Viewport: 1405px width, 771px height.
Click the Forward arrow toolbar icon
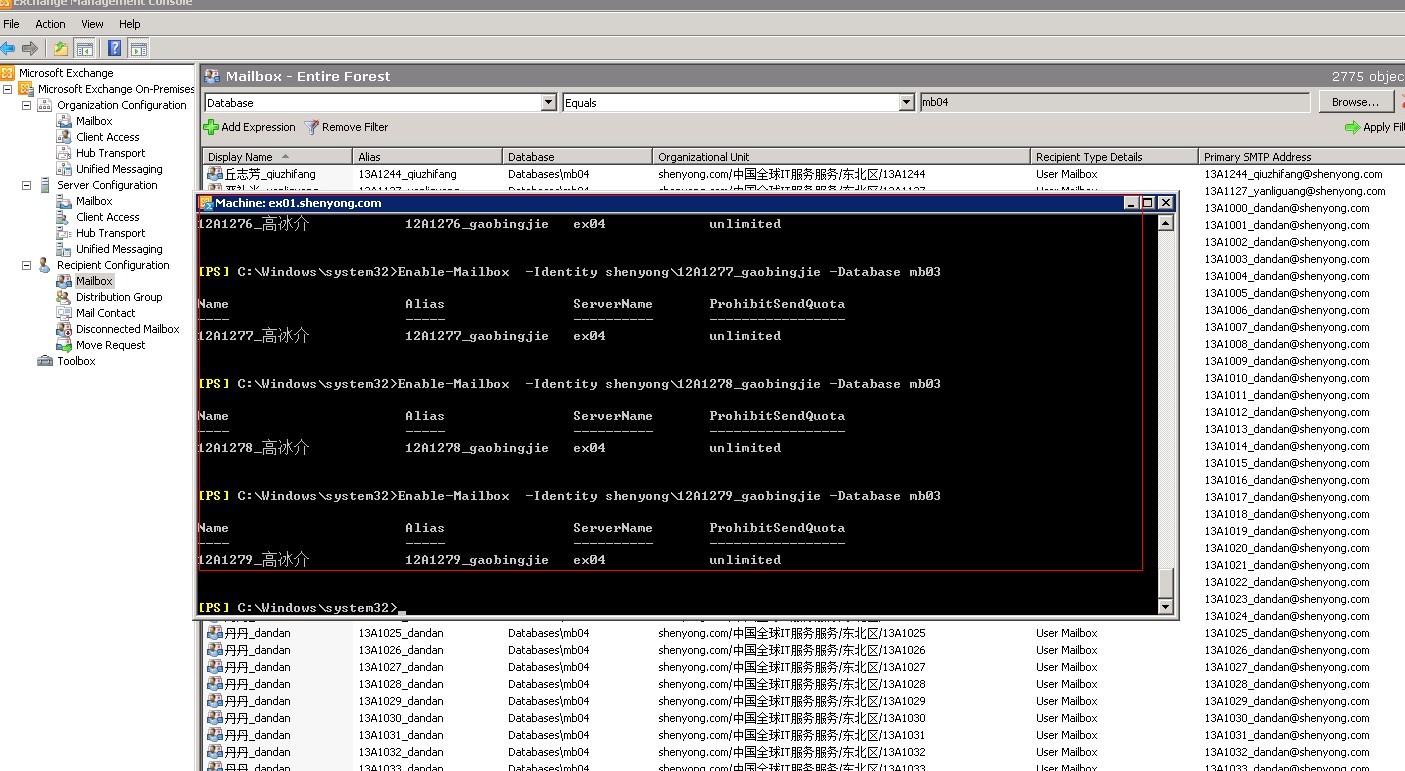[30, 48]
